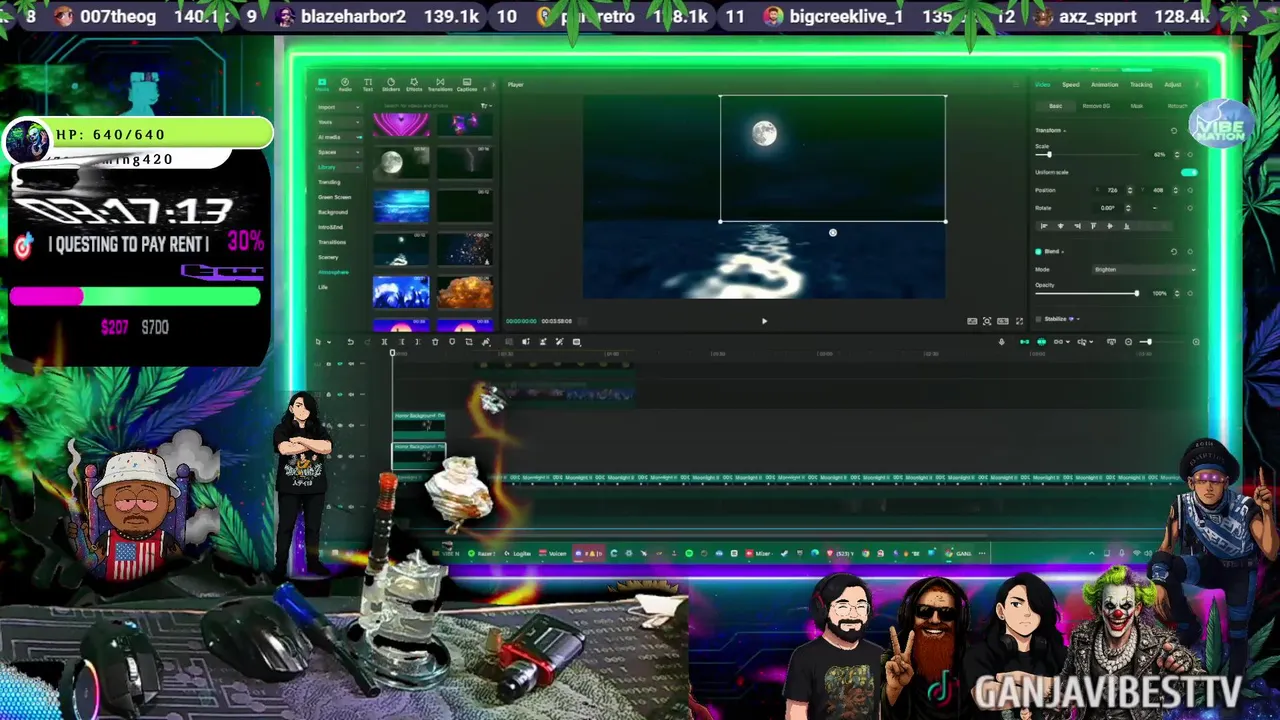Click the Position X value field
Screen dimensions: 1280x720
pos(1112,190)
